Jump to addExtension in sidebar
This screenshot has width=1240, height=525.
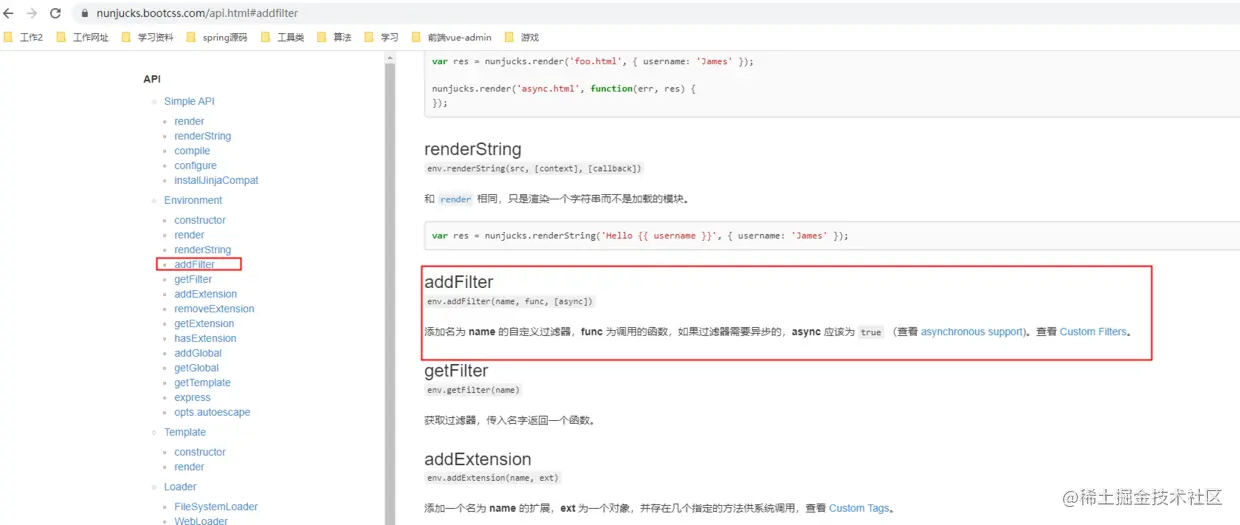pos(205,294)
